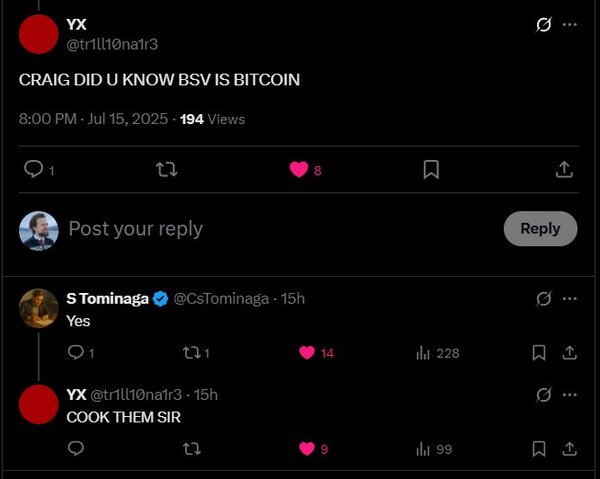This screenshot has height=479, width=600.
Task: Click the gray Reply button
Action: (x=540, y=228)
